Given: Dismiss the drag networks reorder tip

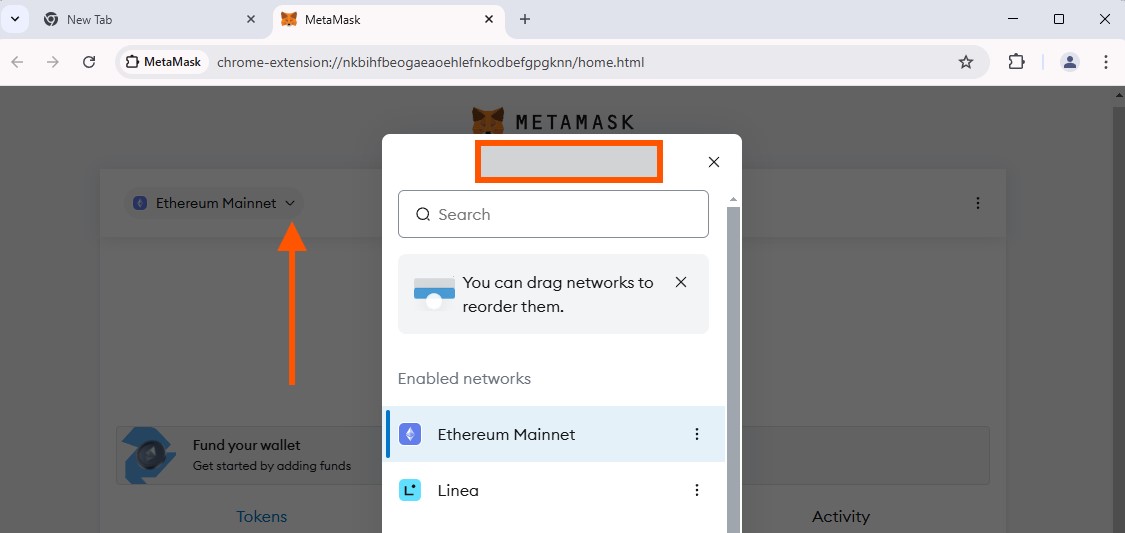Looking at the screenshot, I should 681,282.
